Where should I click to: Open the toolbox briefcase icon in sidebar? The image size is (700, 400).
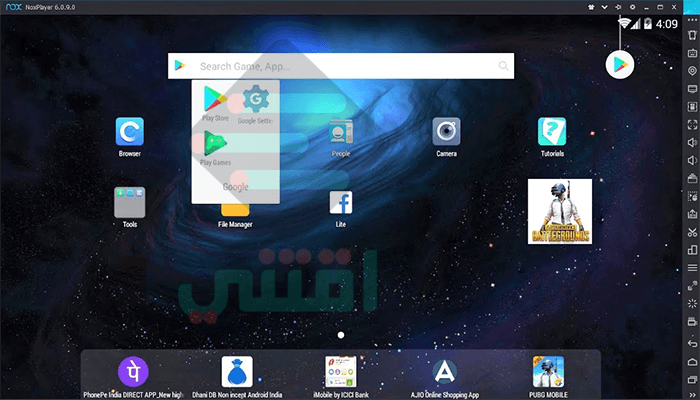(x=692, y=179)
